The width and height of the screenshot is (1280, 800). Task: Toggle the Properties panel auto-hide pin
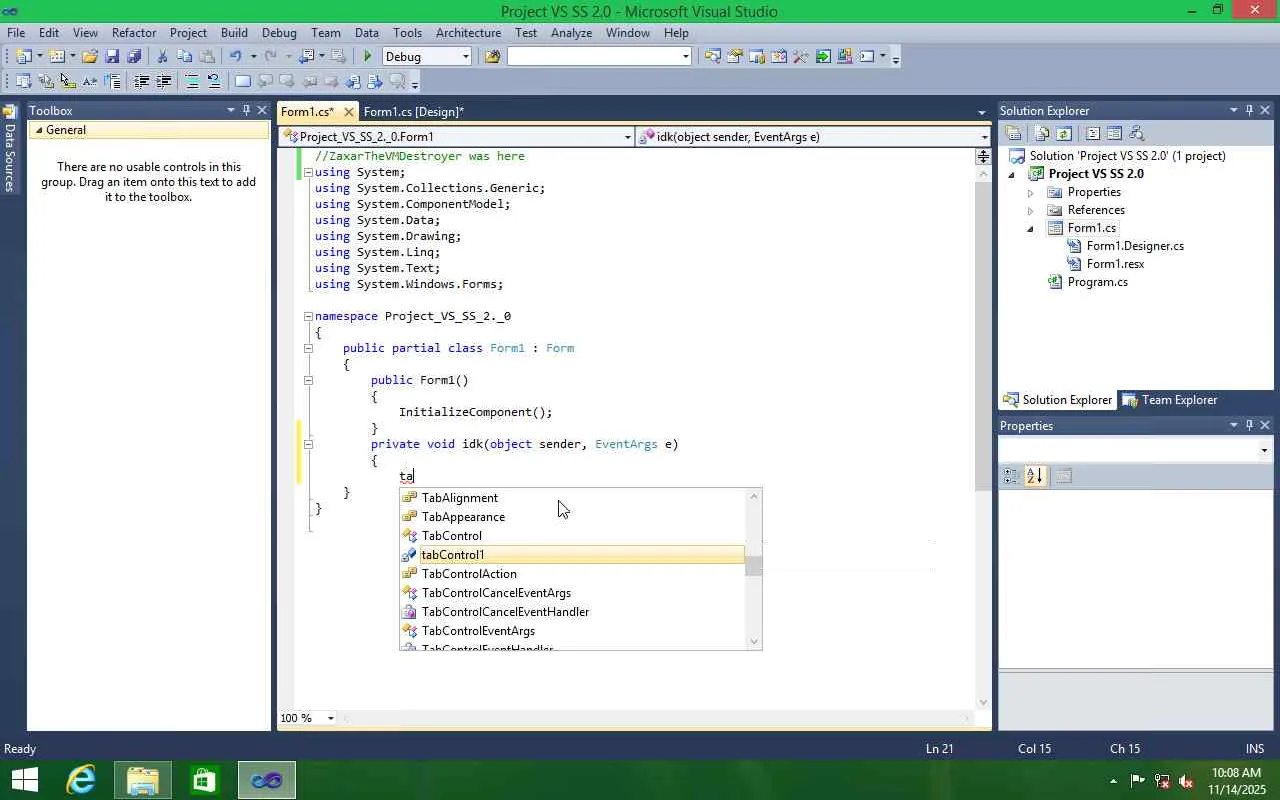pos(1249,425)
